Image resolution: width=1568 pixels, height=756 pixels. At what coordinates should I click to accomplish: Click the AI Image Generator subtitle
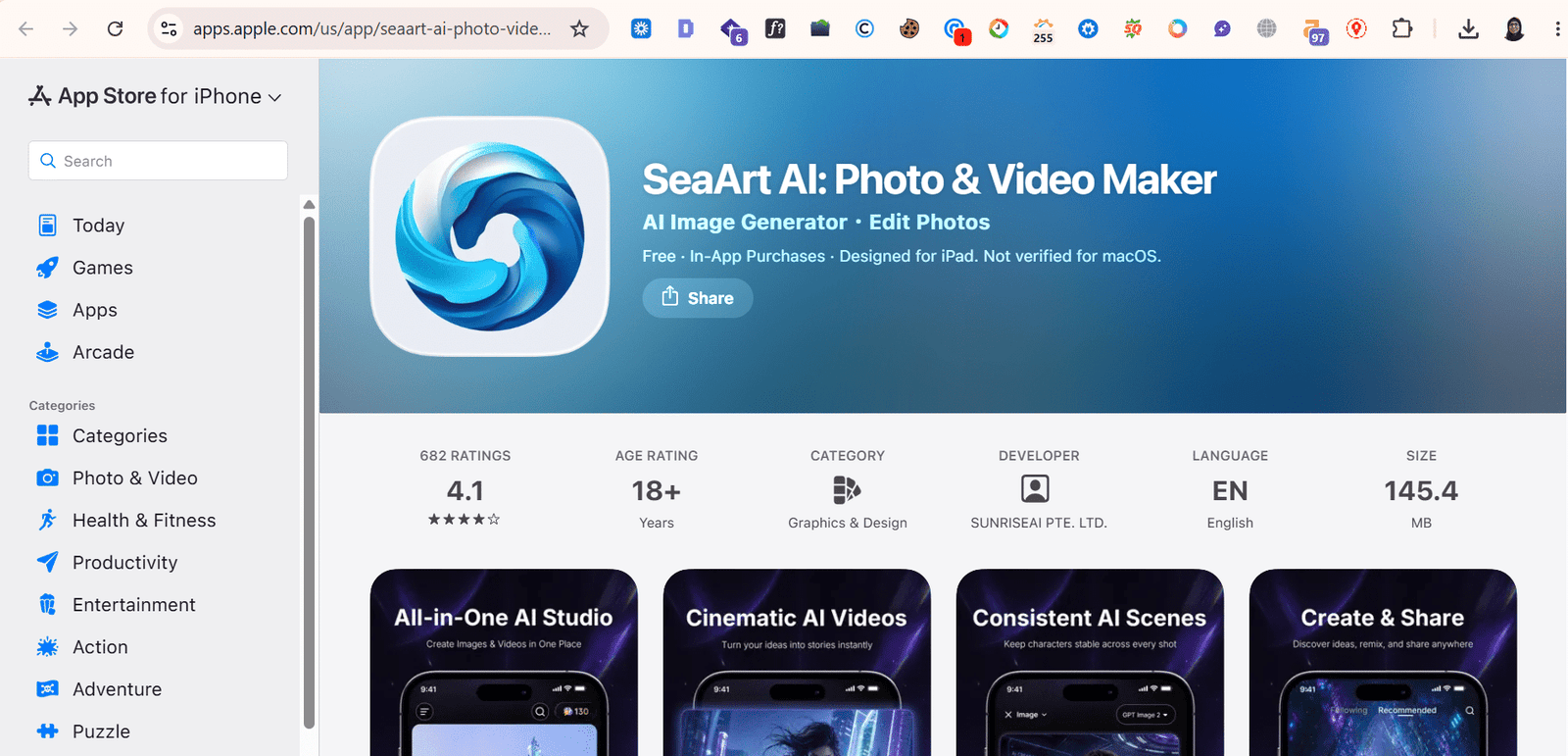pyautogui.click(x=745, y=222)
